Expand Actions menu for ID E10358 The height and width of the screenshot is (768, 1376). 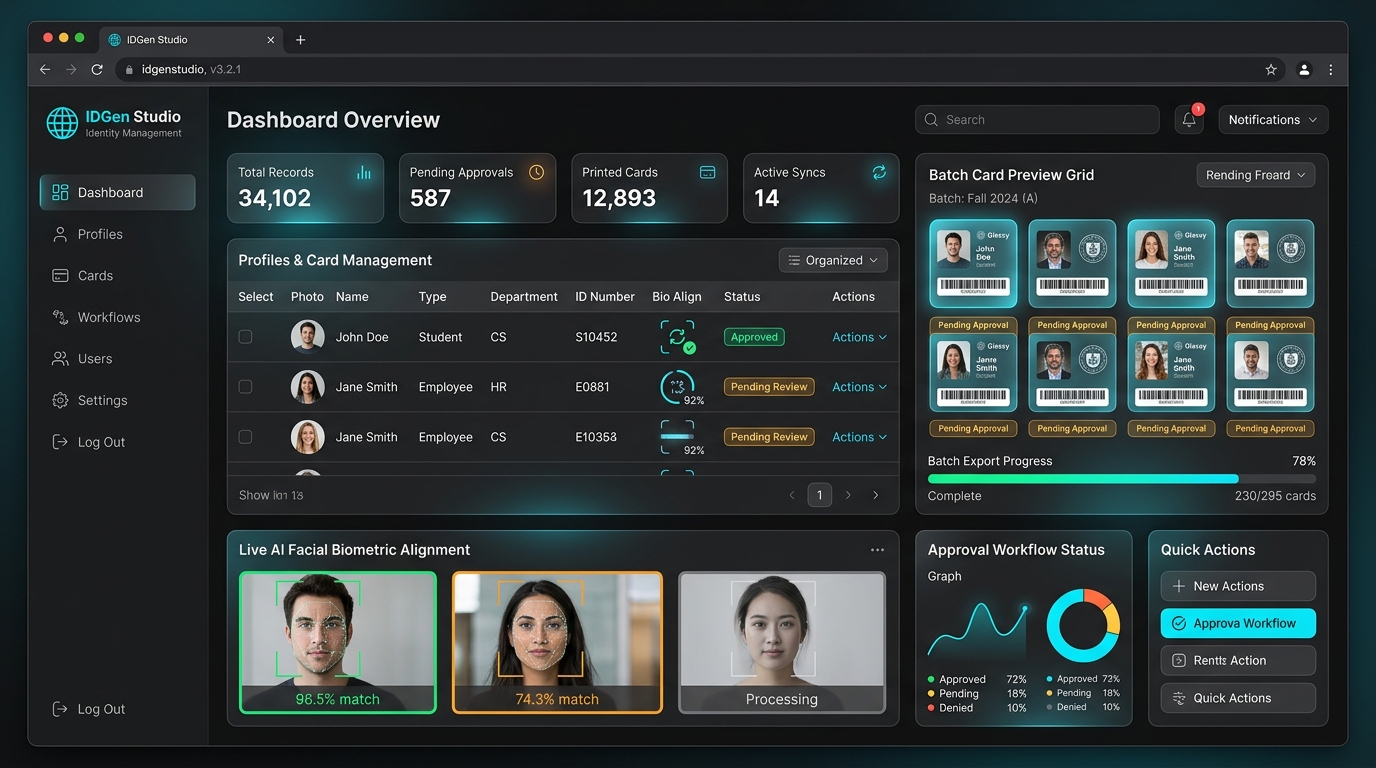(859, 437)
